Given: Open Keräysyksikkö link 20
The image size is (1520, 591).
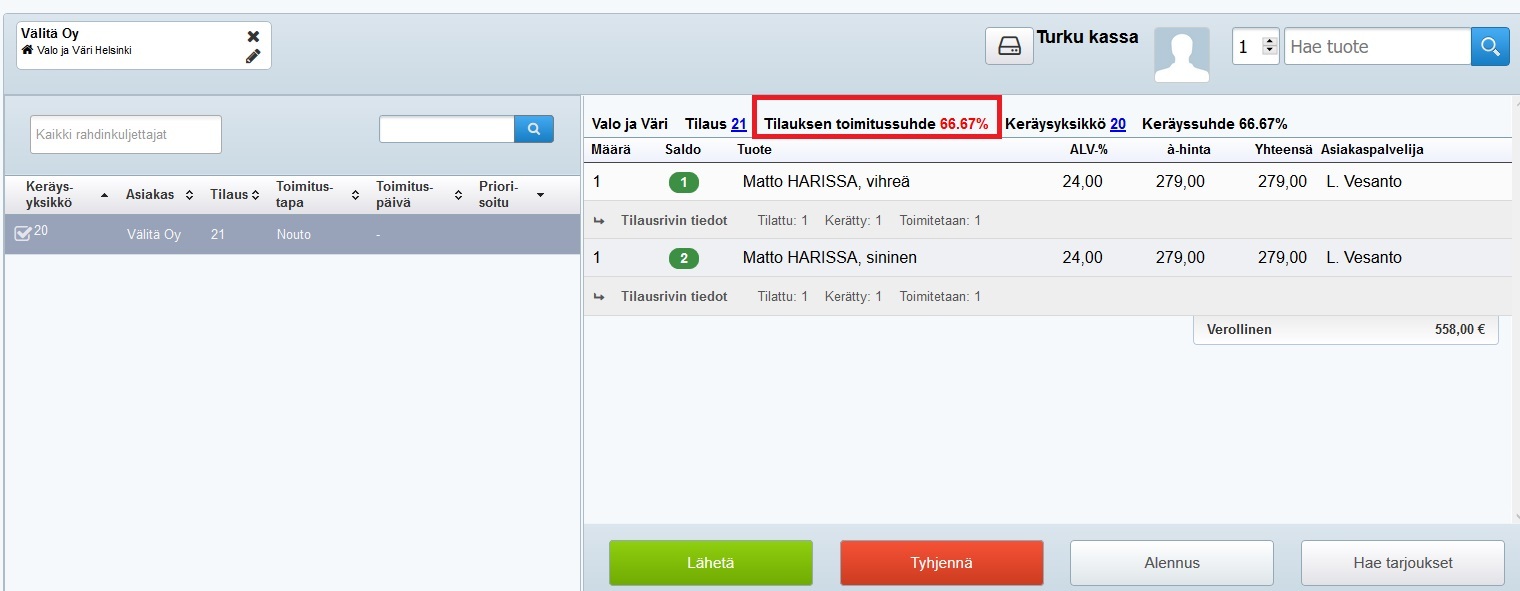Looking at the screenshot, I should [x=1117, y=124].
